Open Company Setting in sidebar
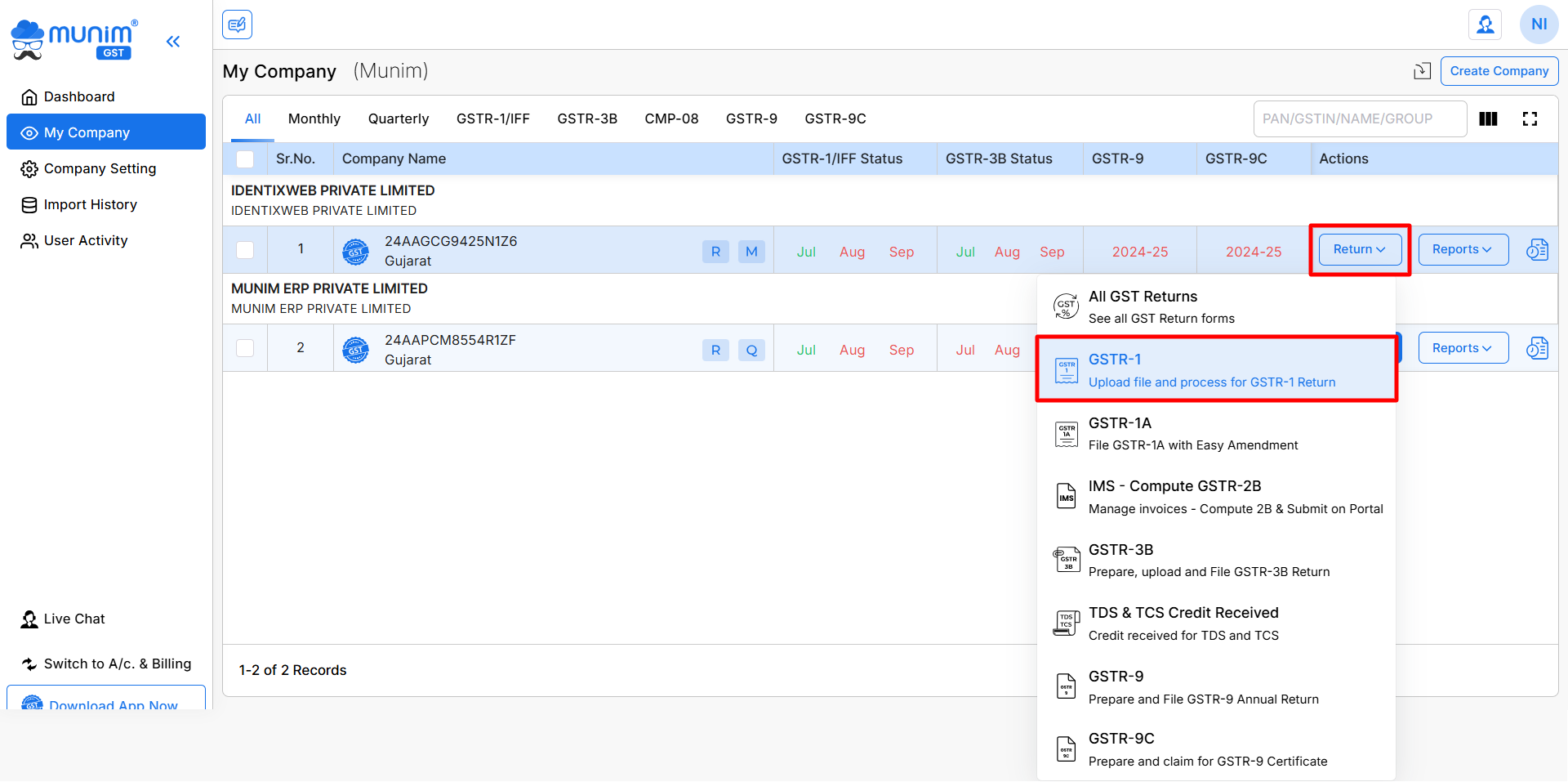 pyautogui.click(x=106, y=169)
